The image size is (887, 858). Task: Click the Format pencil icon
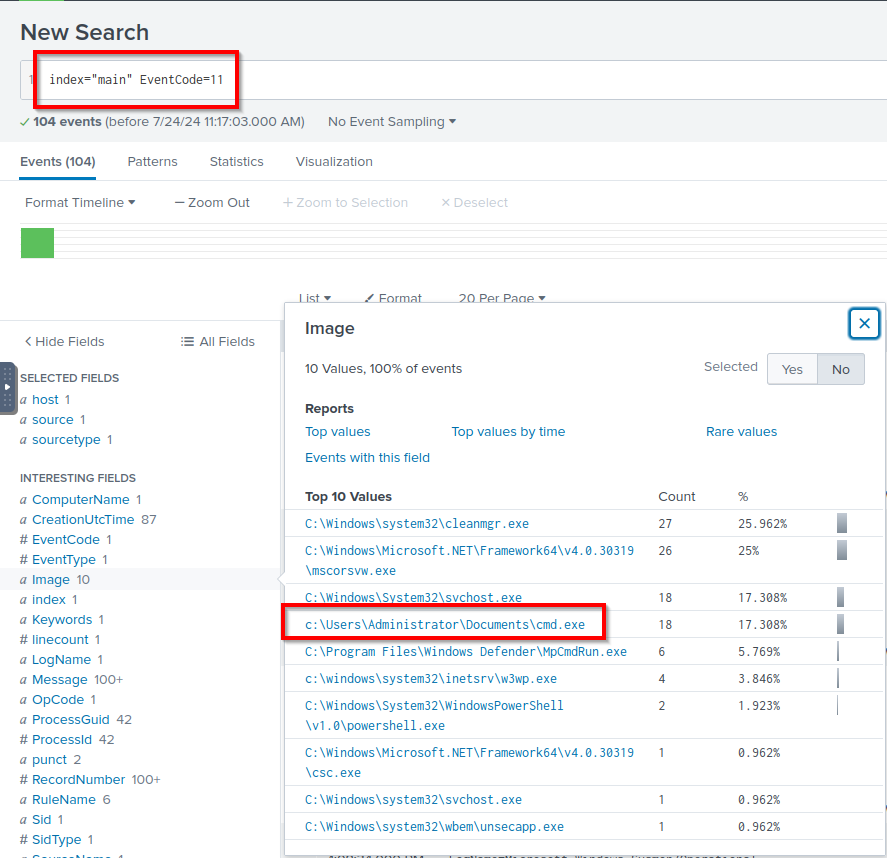click(369, 298)
